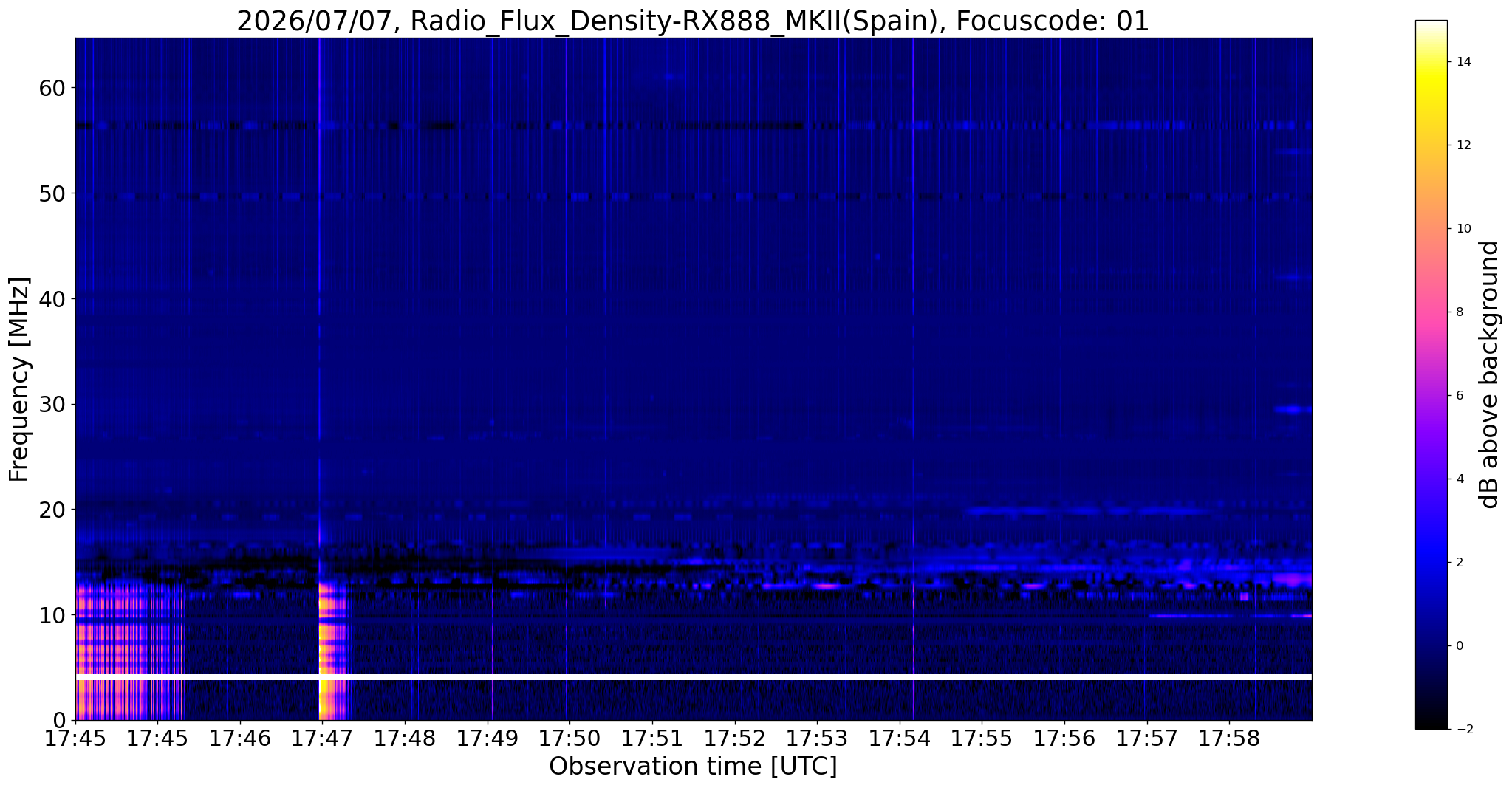
Task: Click the "dB above background" colorbar label
Action: (x=1490, y=374)
